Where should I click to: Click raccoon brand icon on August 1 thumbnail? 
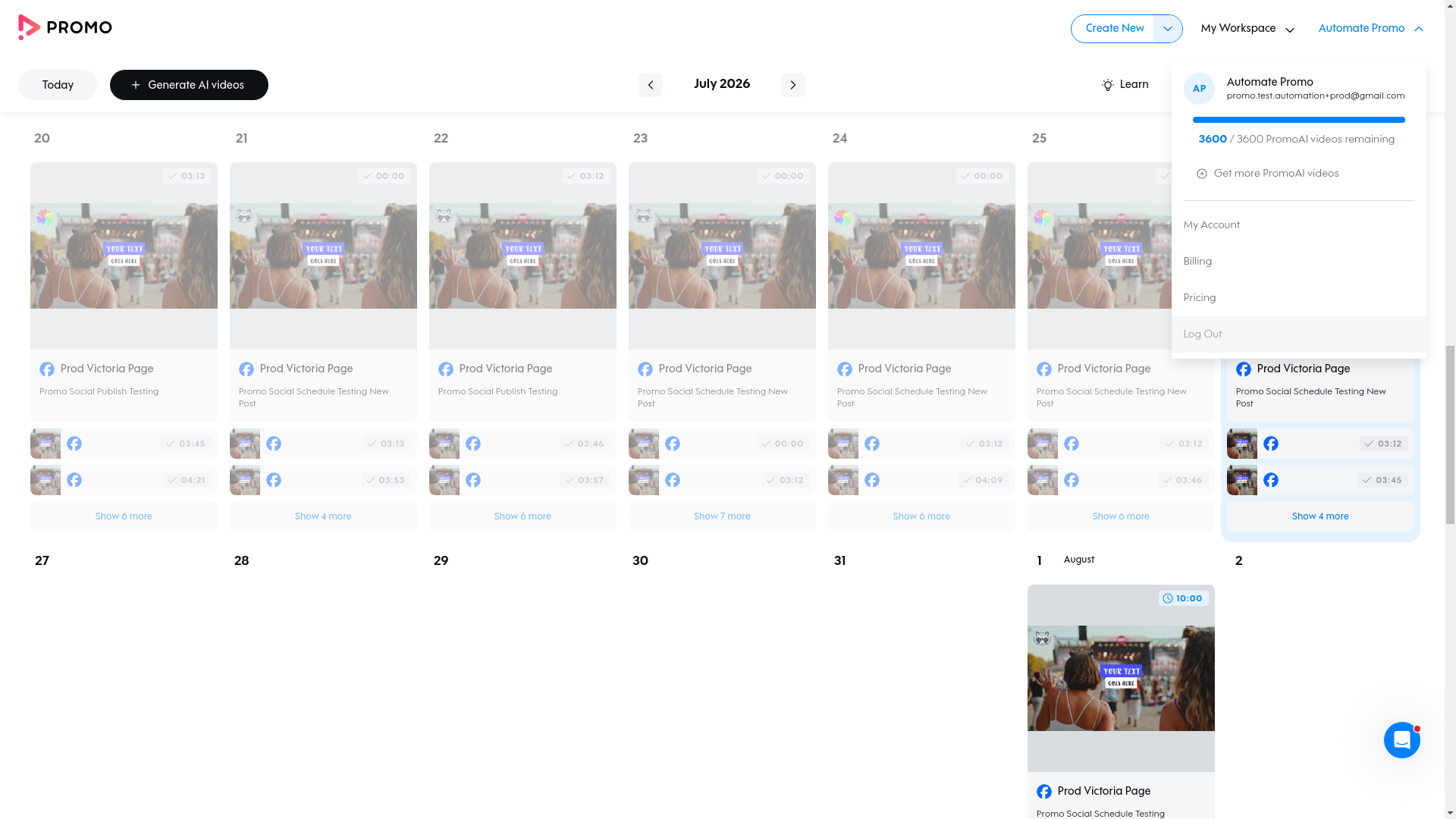click(x=1042, y=639)
